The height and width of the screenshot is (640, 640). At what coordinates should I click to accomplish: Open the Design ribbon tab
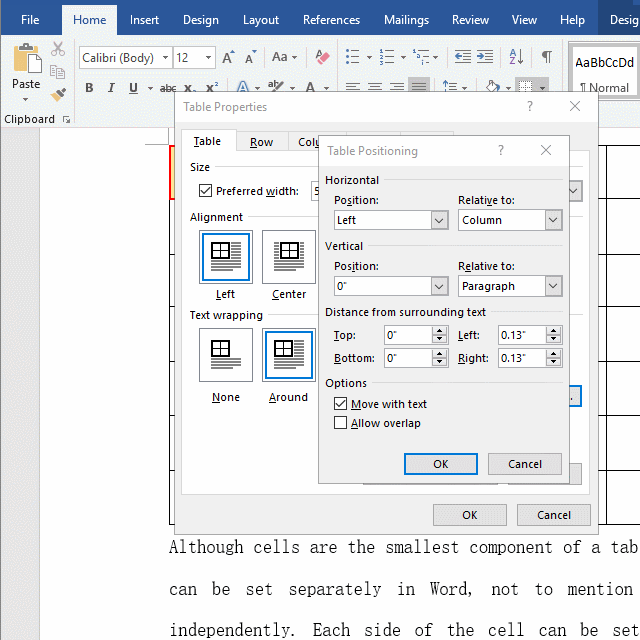pos(200,20)
